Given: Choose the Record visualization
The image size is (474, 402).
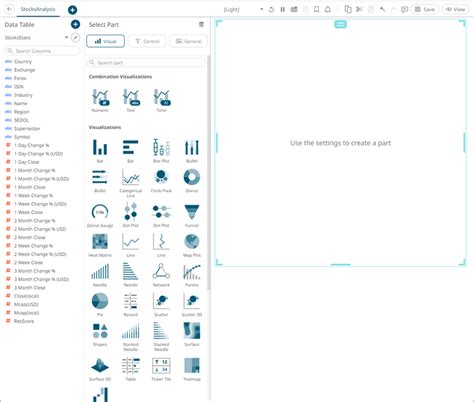Looking at the screenshot, I should point(131,304).
